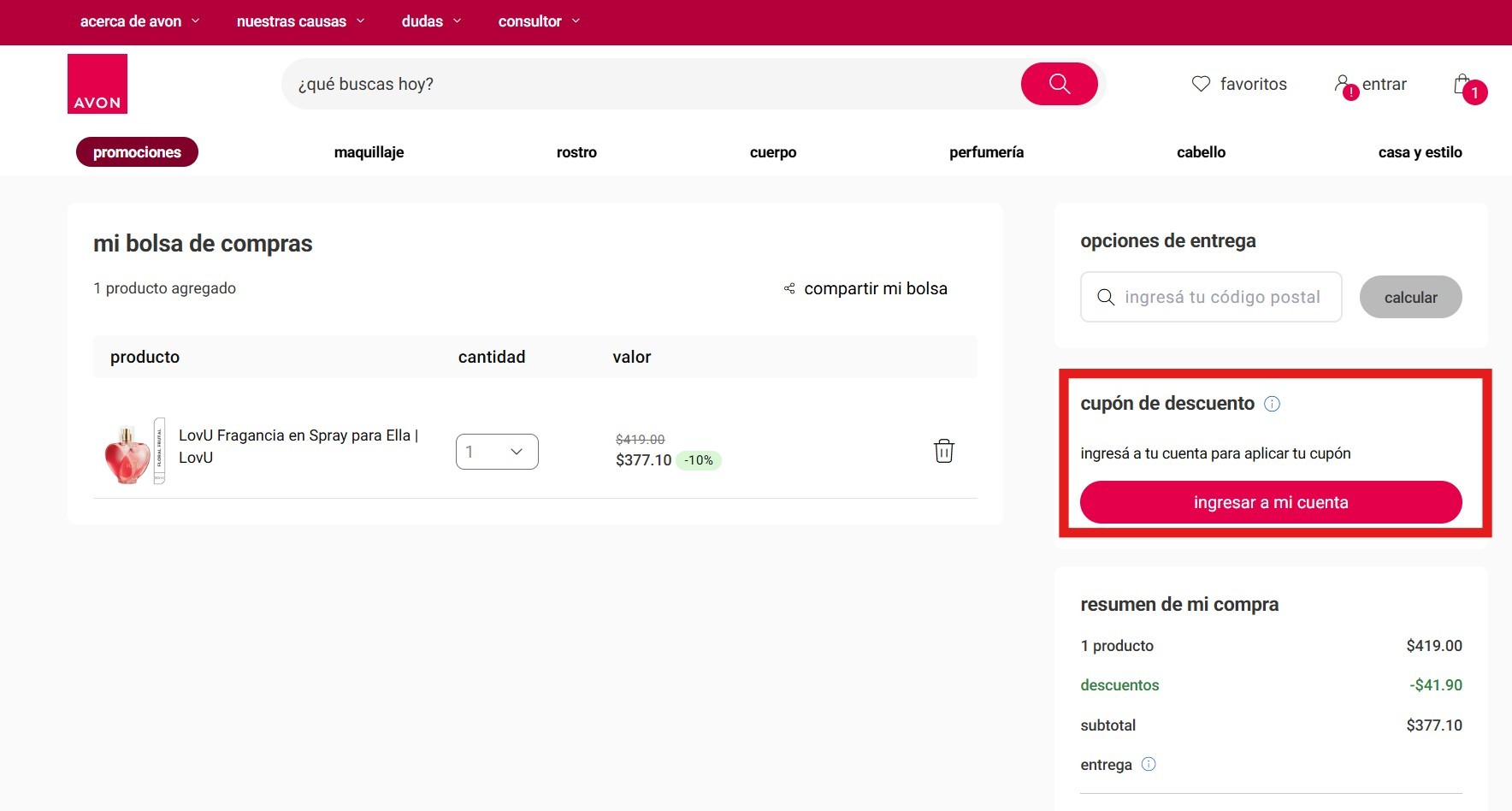Expand the nuestras causas menu
This screenshot has width=1512, height=811.
[300, 21]
